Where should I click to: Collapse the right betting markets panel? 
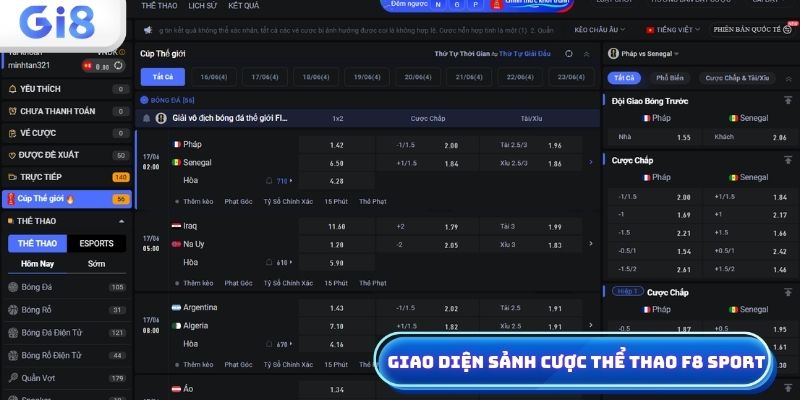click(788, 78)
